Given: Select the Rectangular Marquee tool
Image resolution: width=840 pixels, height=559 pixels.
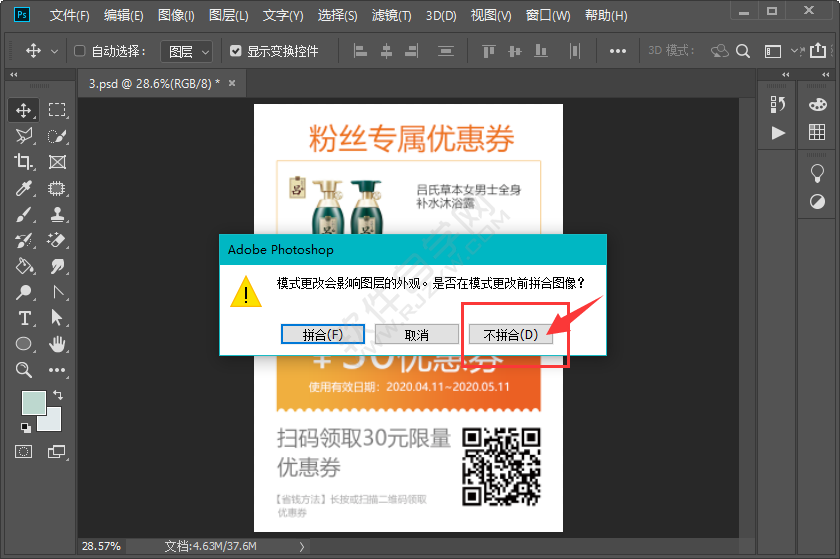Looking at the screenshot, I should pos(58,110).
